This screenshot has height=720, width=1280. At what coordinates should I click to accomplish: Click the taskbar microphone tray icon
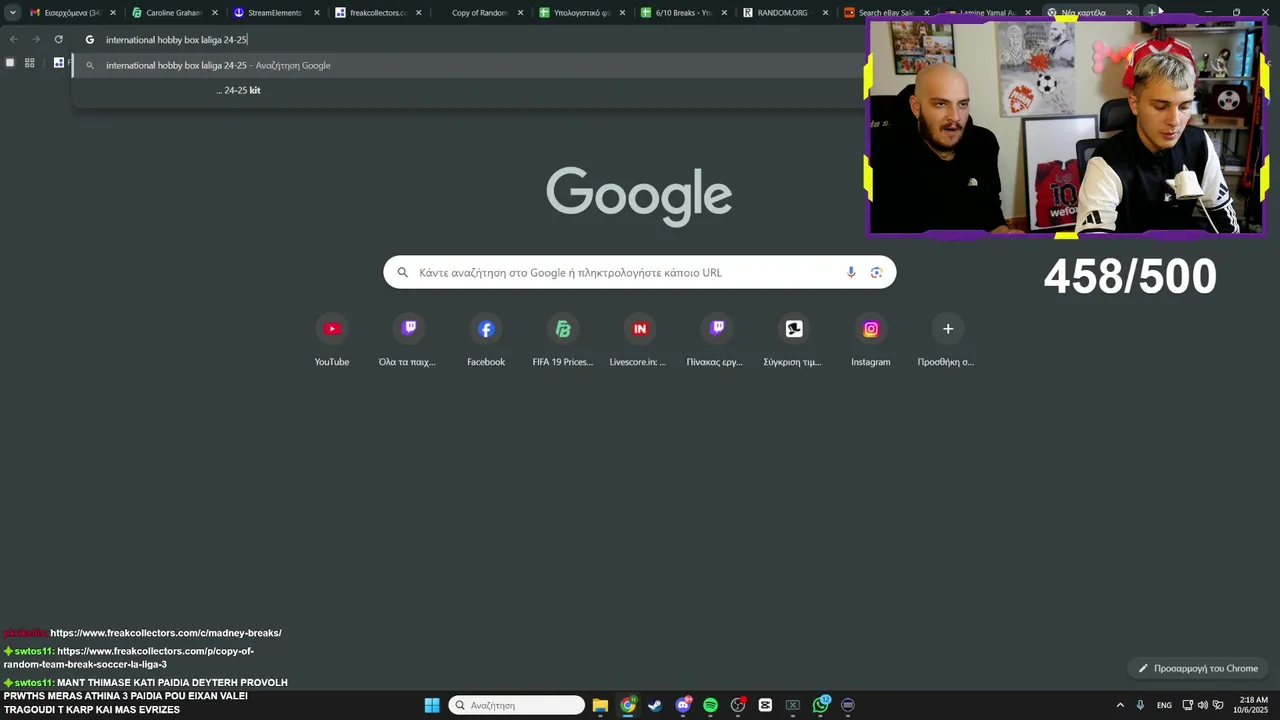coord(1140,705)
